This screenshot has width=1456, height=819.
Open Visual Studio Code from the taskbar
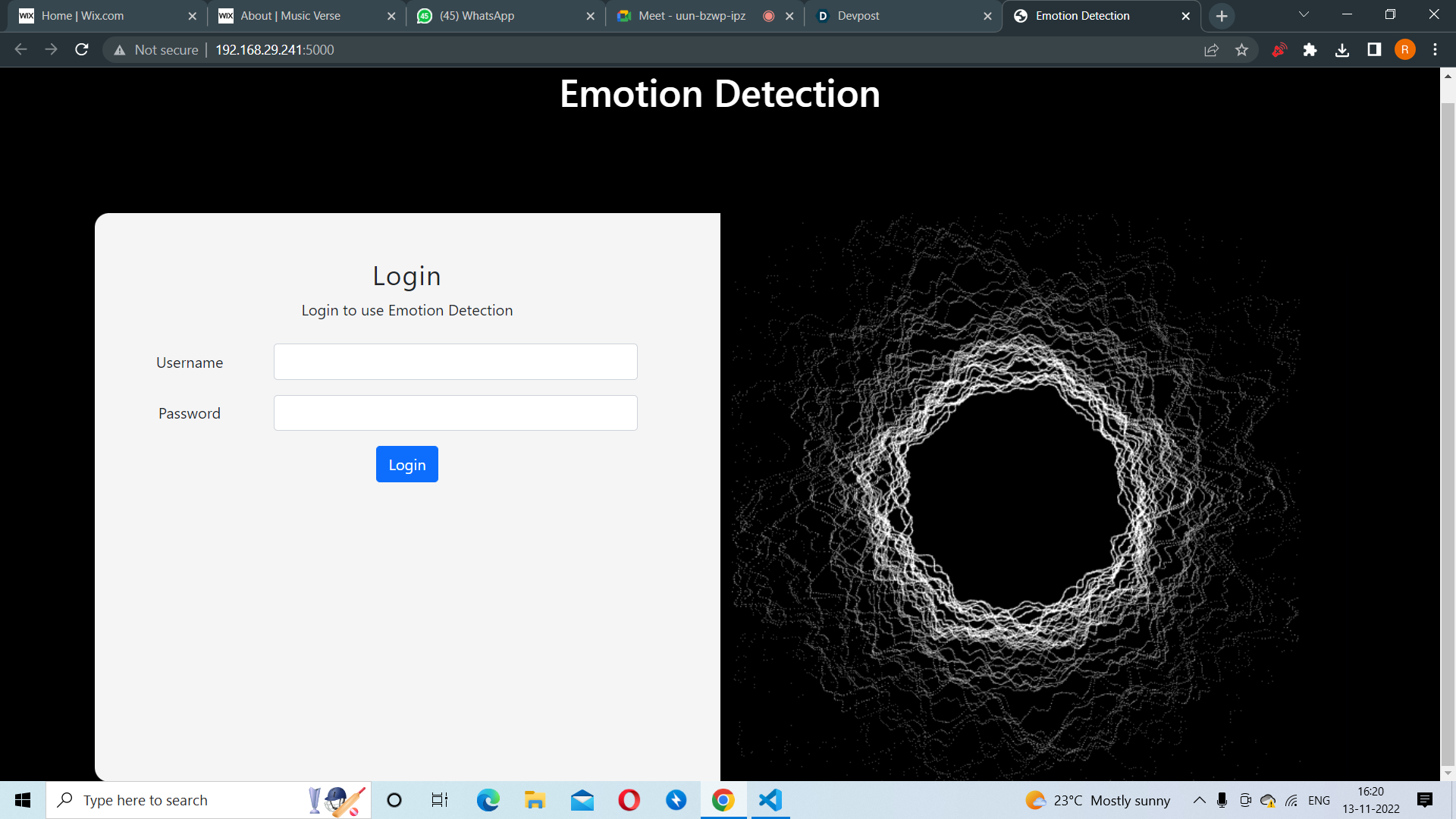point(770,800)
